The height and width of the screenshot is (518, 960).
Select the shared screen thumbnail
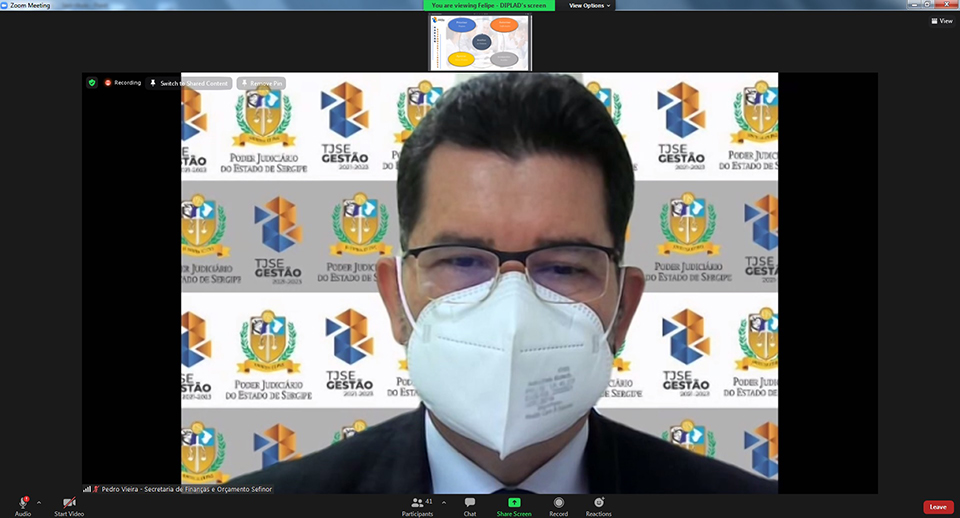[480, 43]
